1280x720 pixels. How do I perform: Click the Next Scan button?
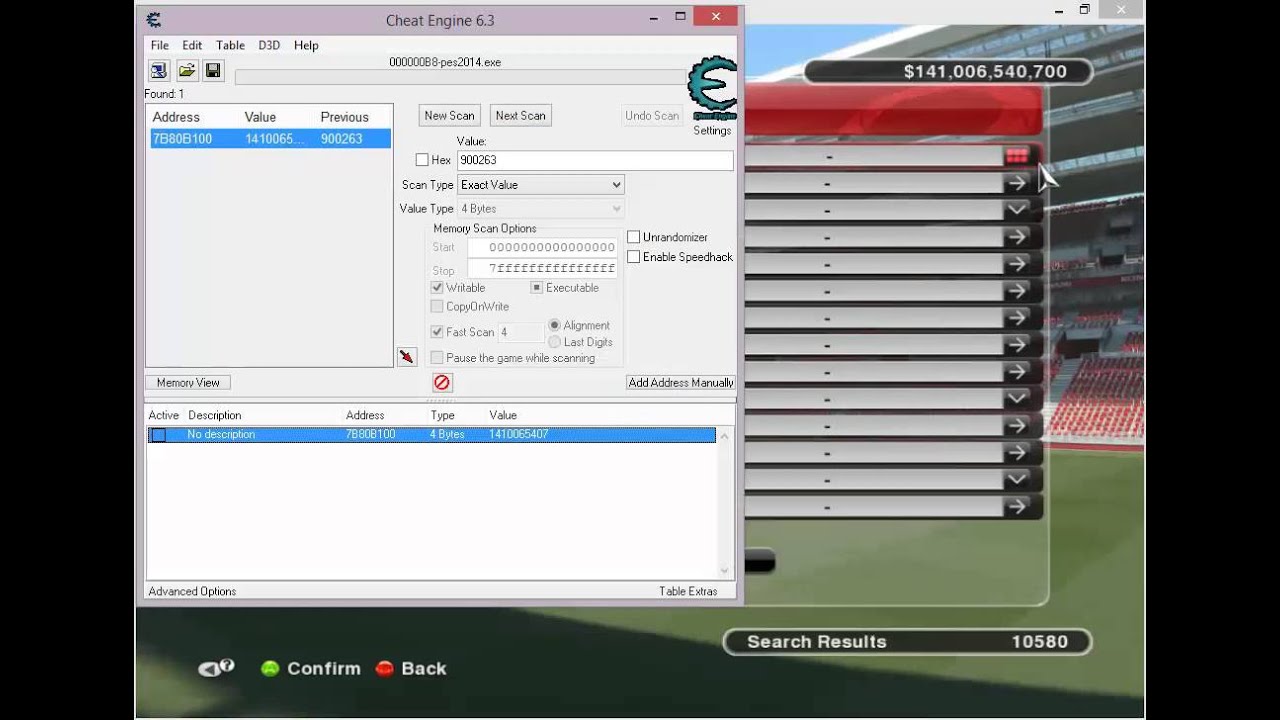(x=520, y=116)
